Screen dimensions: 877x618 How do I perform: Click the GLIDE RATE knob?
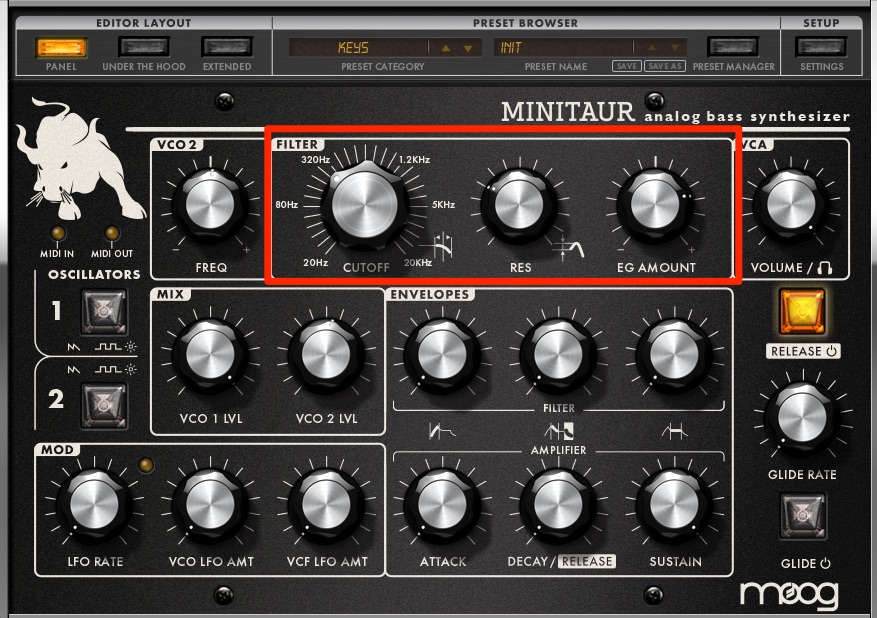pyautogui.click(x=802, y=417)
